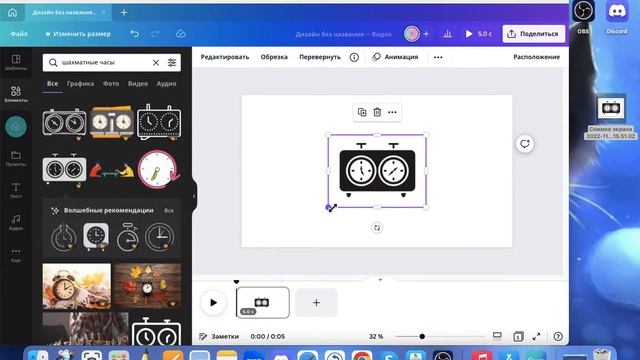
Task: Open Discord from the desktop
Action: (x=617, y=16)
